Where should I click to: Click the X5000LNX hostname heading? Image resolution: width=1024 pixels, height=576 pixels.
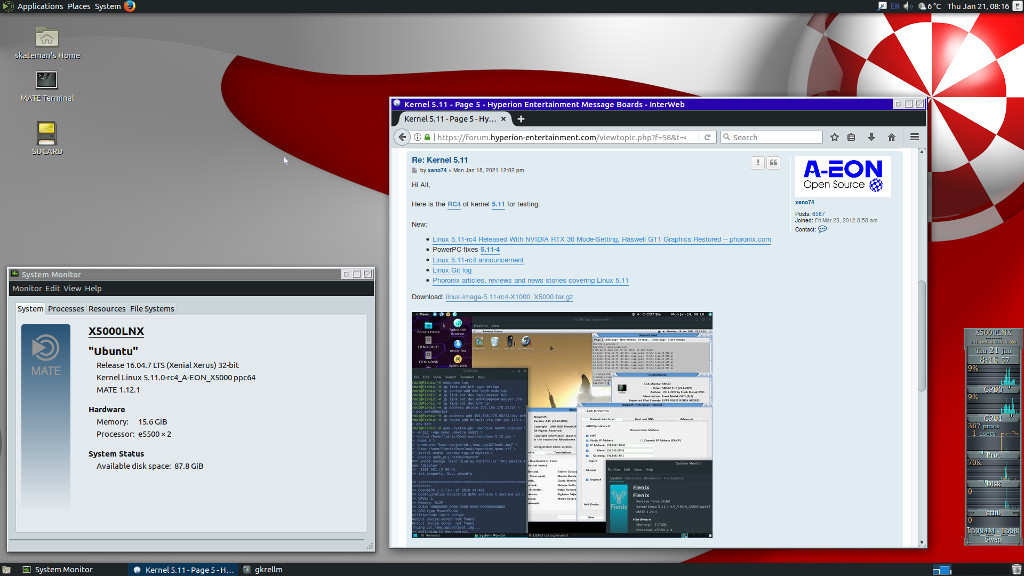click(116, 332)
